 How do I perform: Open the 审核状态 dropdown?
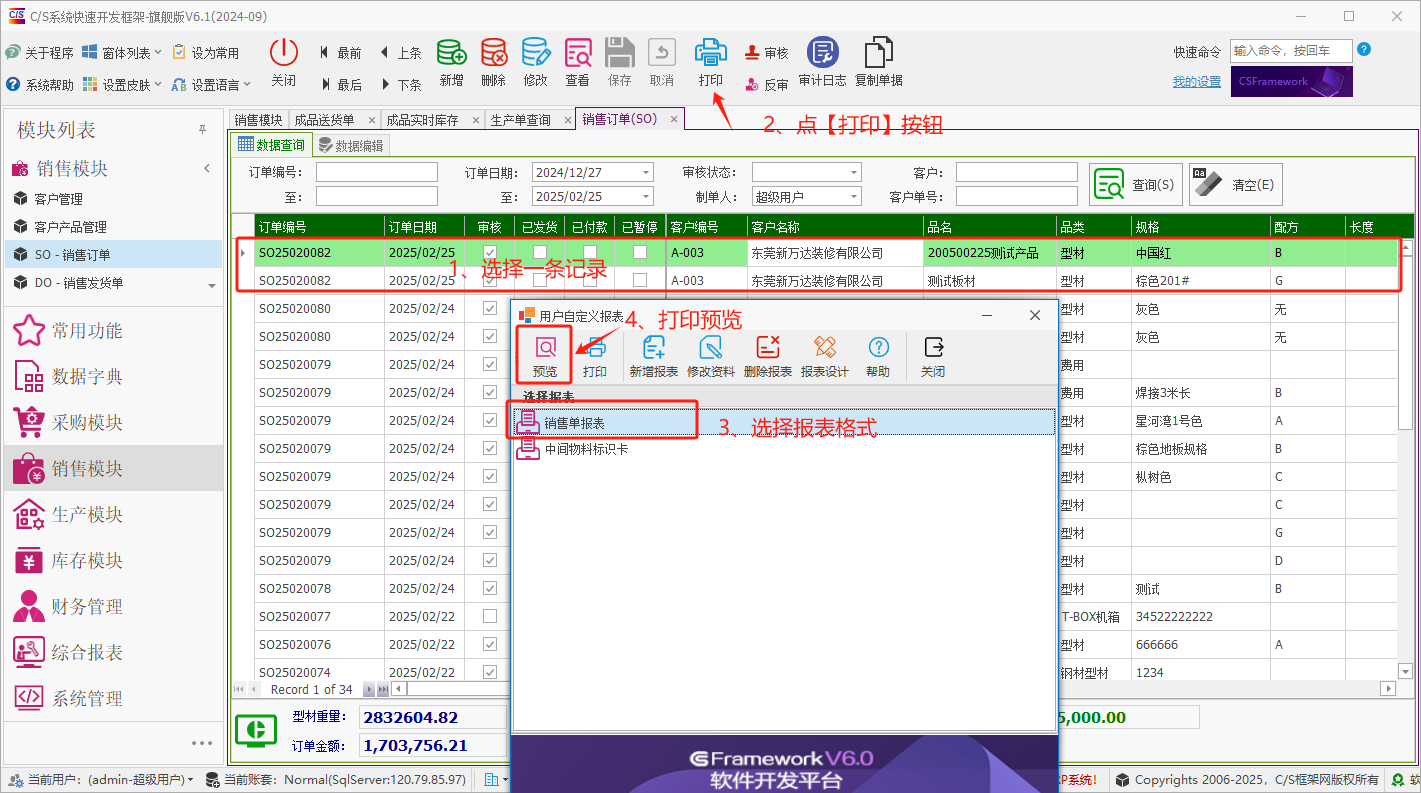[x=853, y=172]
